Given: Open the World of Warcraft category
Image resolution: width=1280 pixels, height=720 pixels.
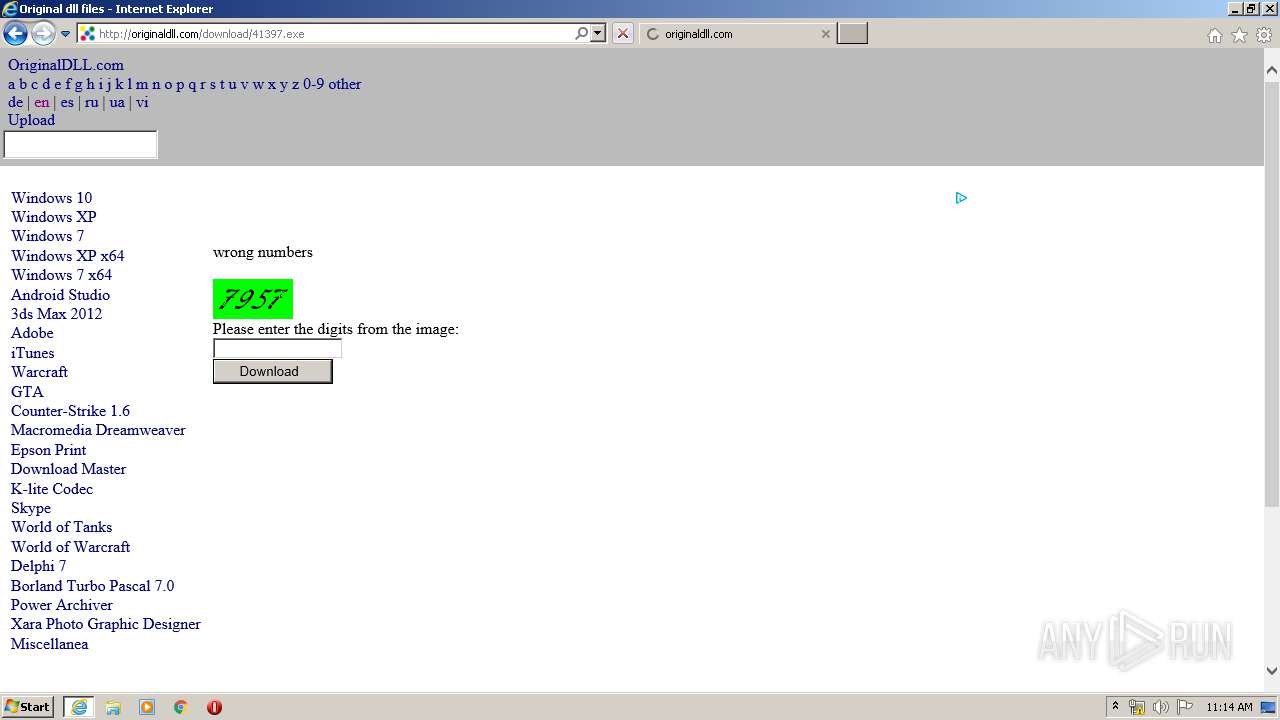Looking at the screenshot, I should click(71, 547).
